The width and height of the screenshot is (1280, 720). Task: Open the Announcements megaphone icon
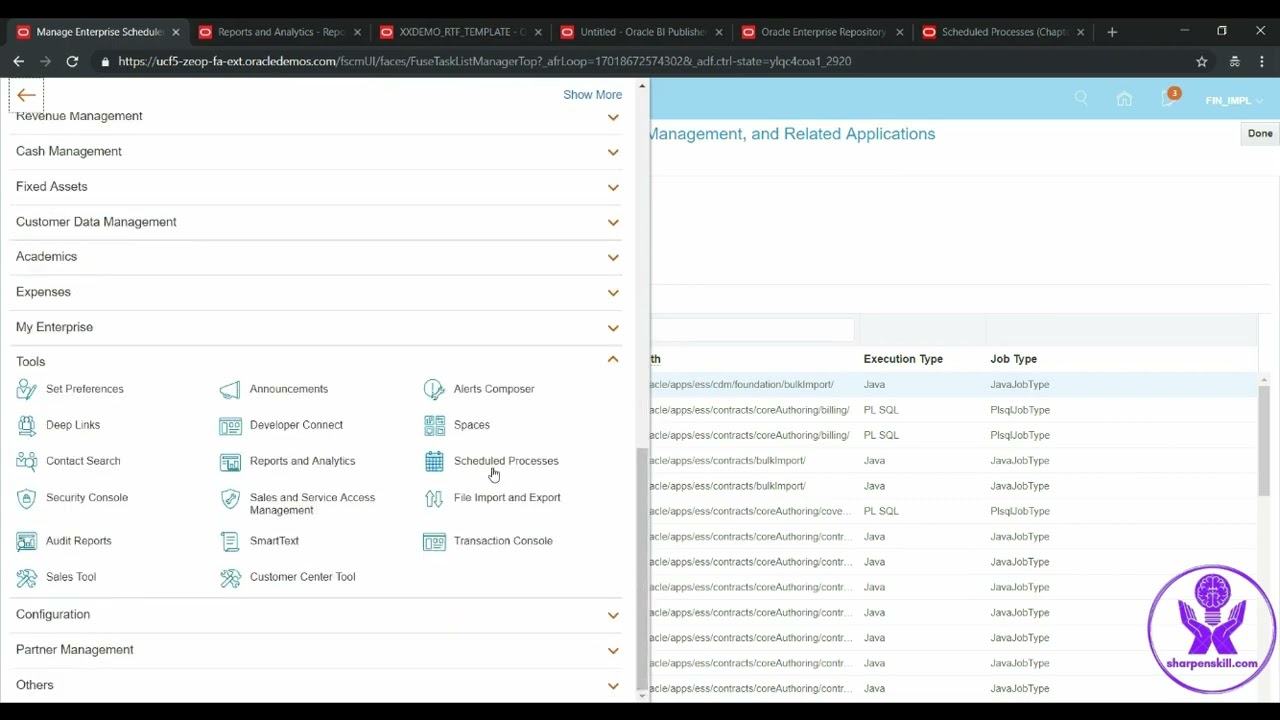230,389
